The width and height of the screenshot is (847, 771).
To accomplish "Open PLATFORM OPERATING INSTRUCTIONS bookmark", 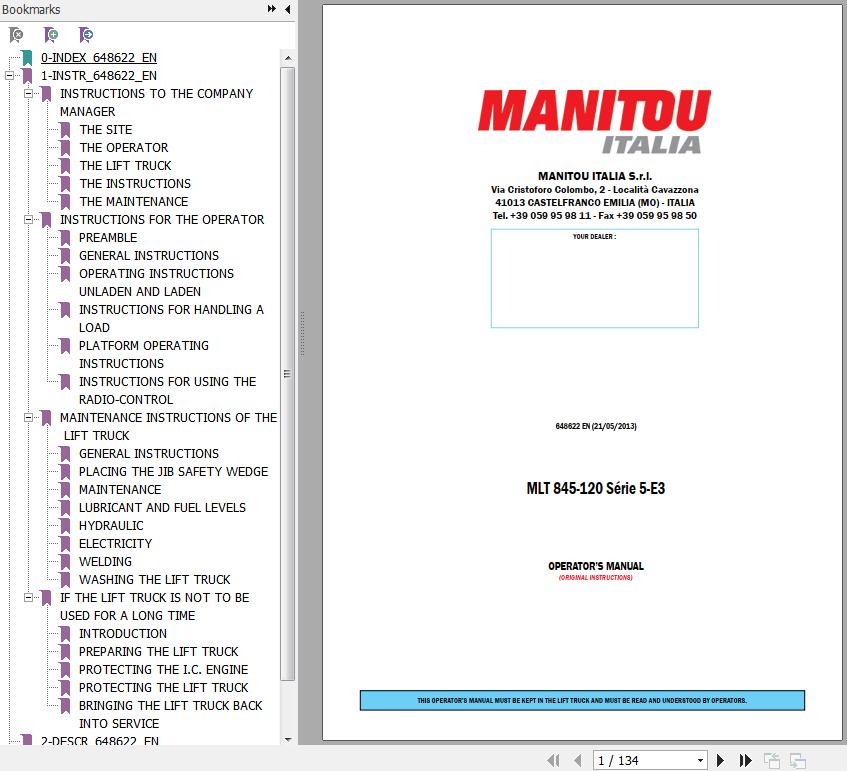I will click(x=144, y=354).
